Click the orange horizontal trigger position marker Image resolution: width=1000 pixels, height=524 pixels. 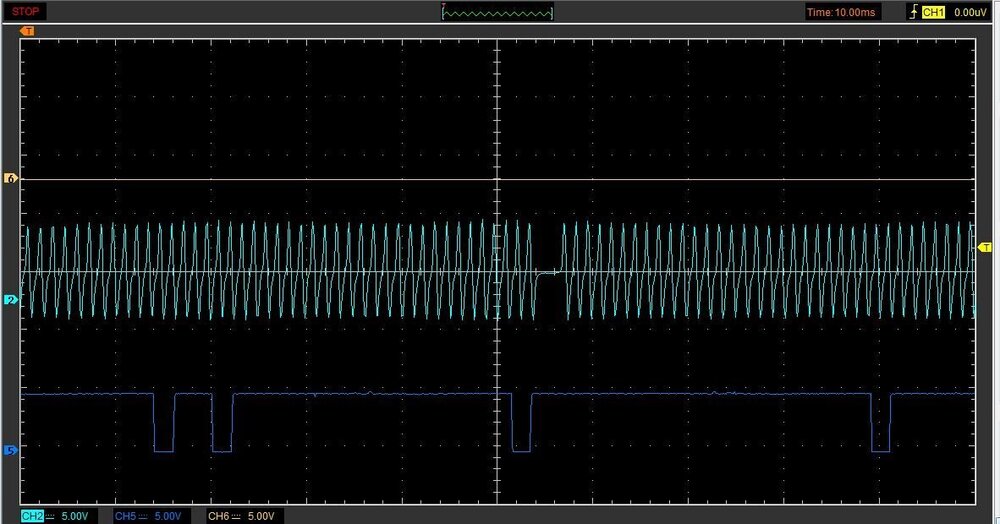27,31
